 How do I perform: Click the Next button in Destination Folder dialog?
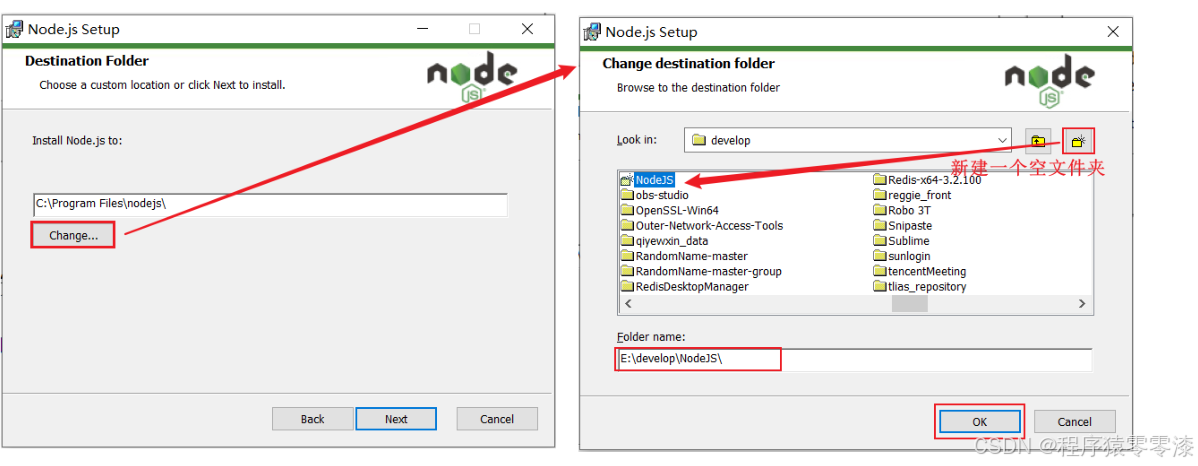(396, 419)
